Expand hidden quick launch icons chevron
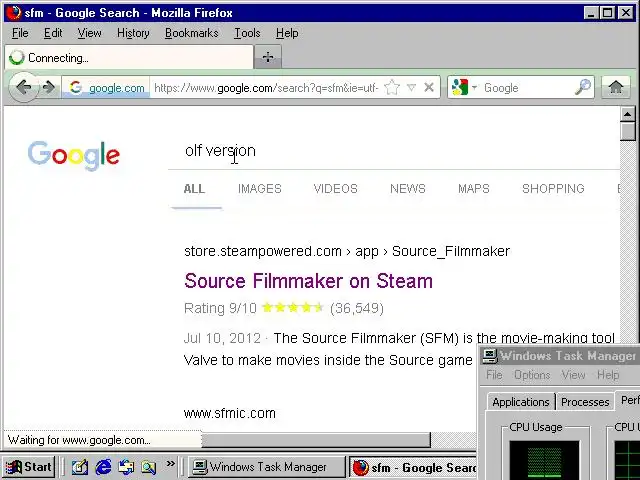Image resolution: width=640 pixels, height=480 pixels. point(171,463)
